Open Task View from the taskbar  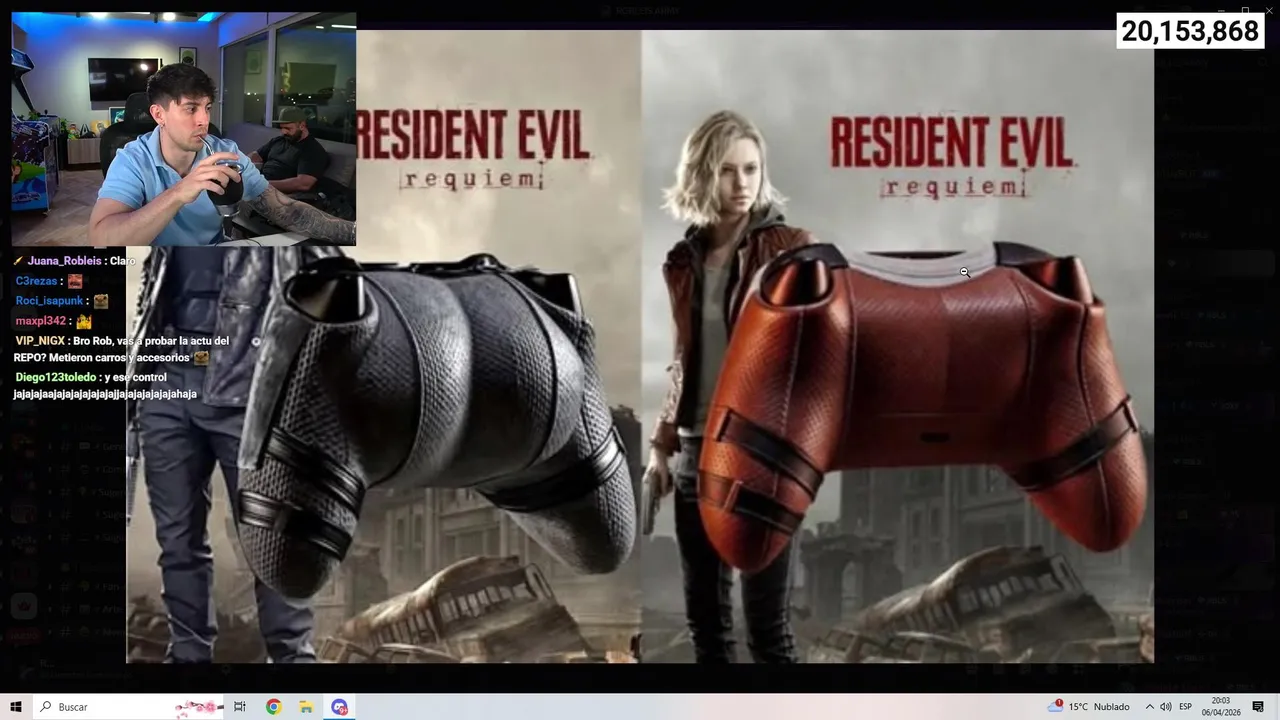[240, 707]
